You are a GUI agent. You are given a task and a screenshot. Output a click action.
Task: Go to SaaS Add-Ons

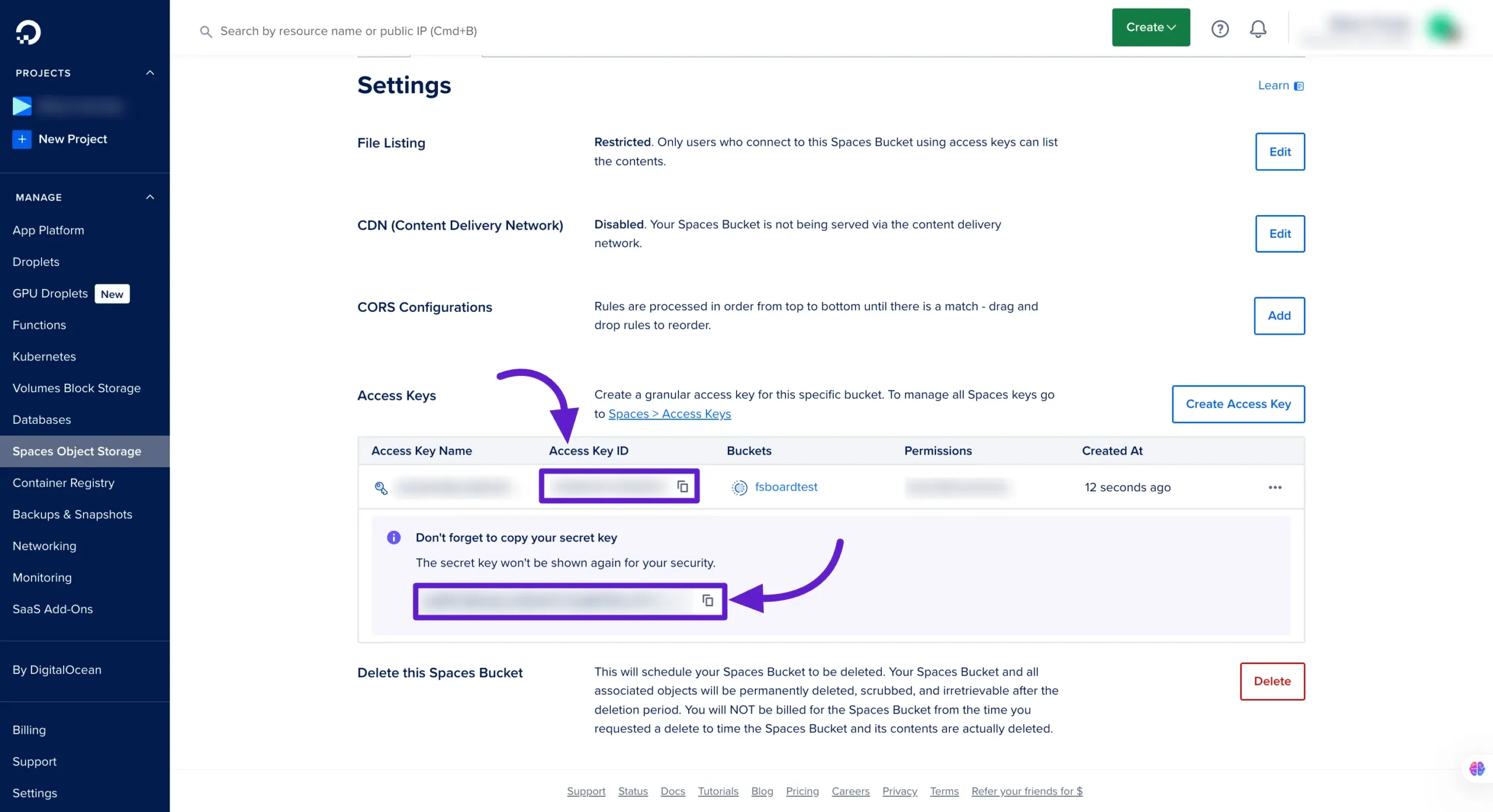pos(52,609)
